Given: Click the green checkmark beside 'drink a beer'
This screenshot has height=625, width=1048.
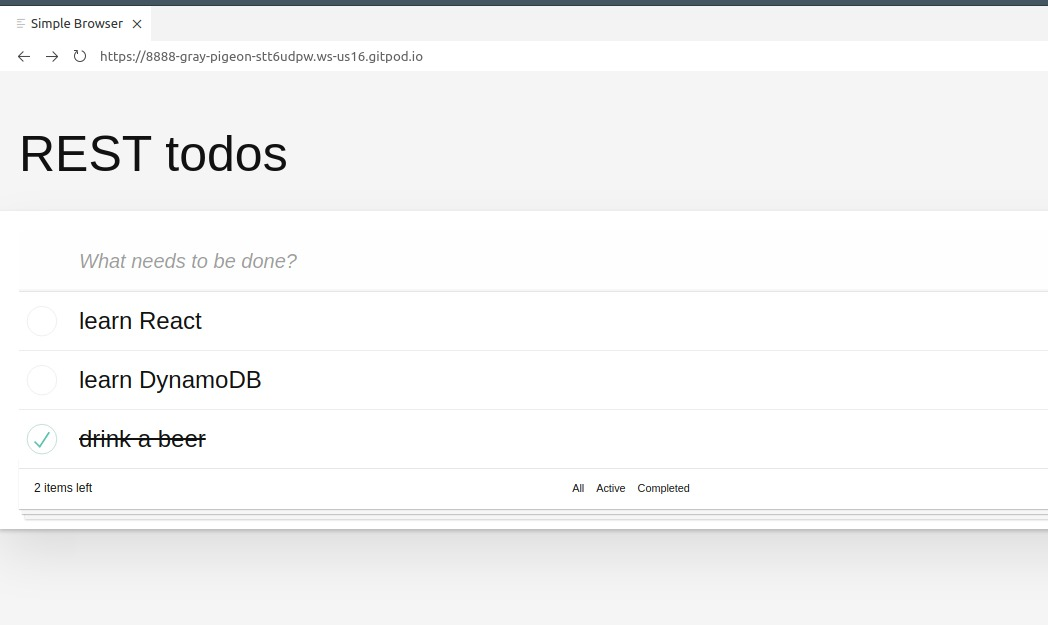Looking at the screenshot, I should tap(41, 439).
